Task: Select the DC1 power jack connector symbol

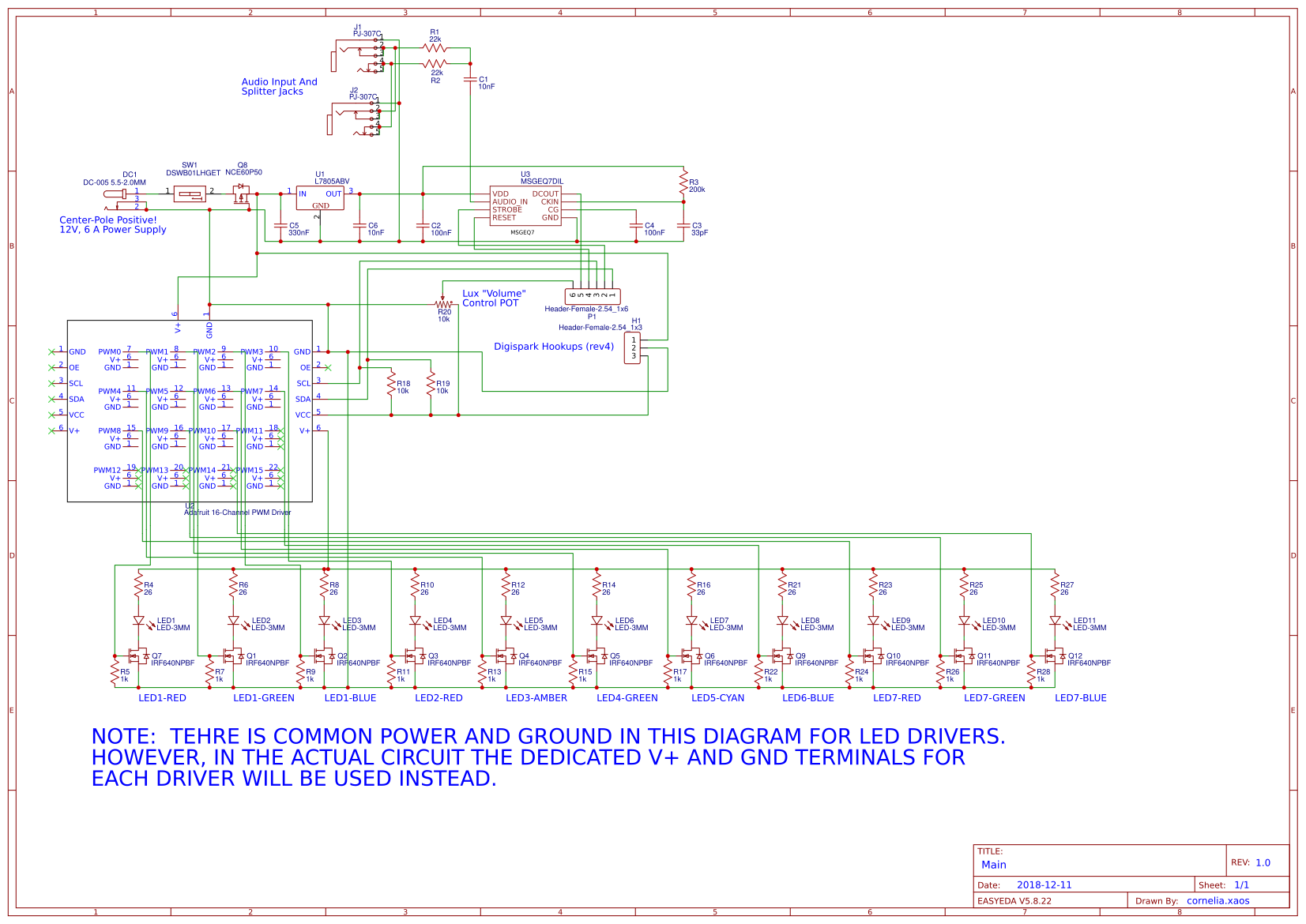Action: tap(115, 194)
